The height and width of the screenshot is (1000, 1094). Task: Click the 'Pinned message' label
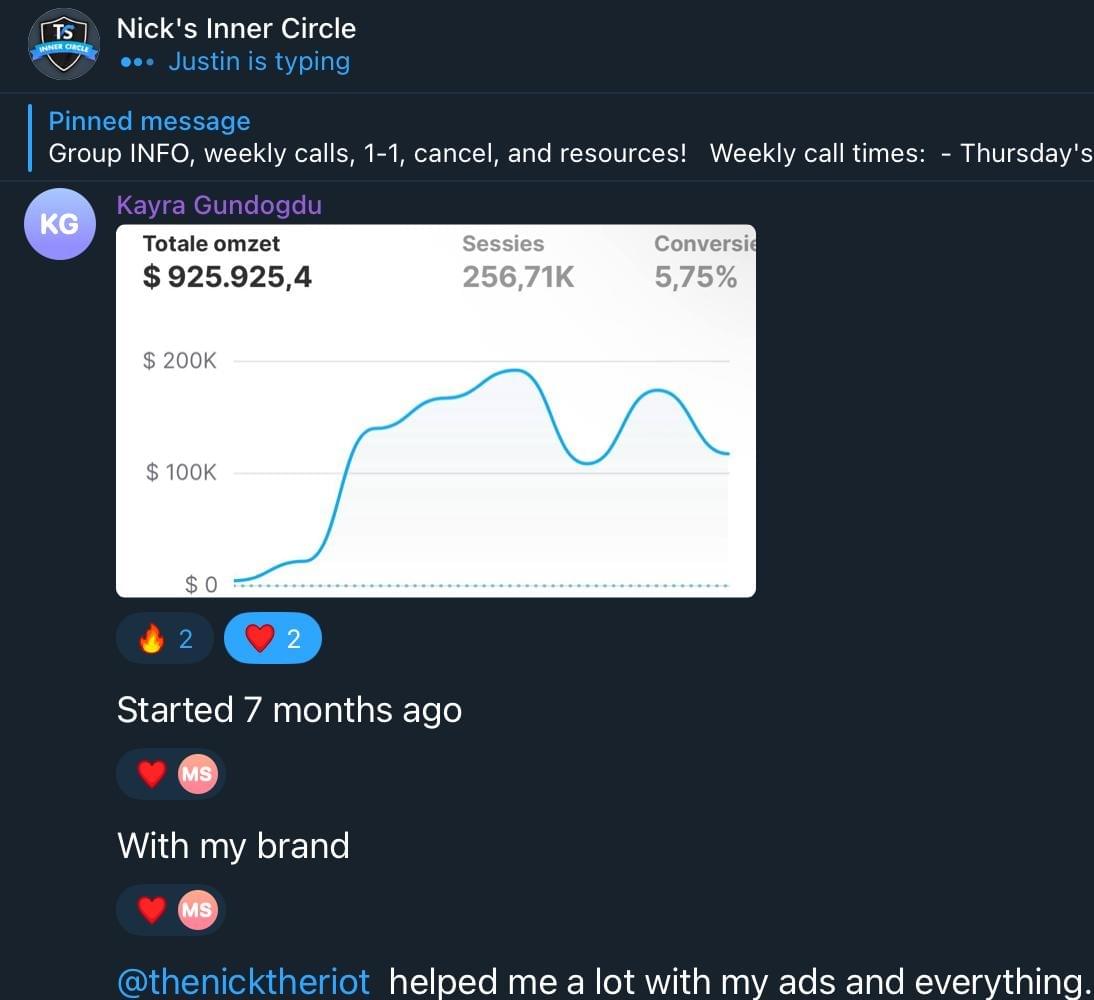point(149,121)
